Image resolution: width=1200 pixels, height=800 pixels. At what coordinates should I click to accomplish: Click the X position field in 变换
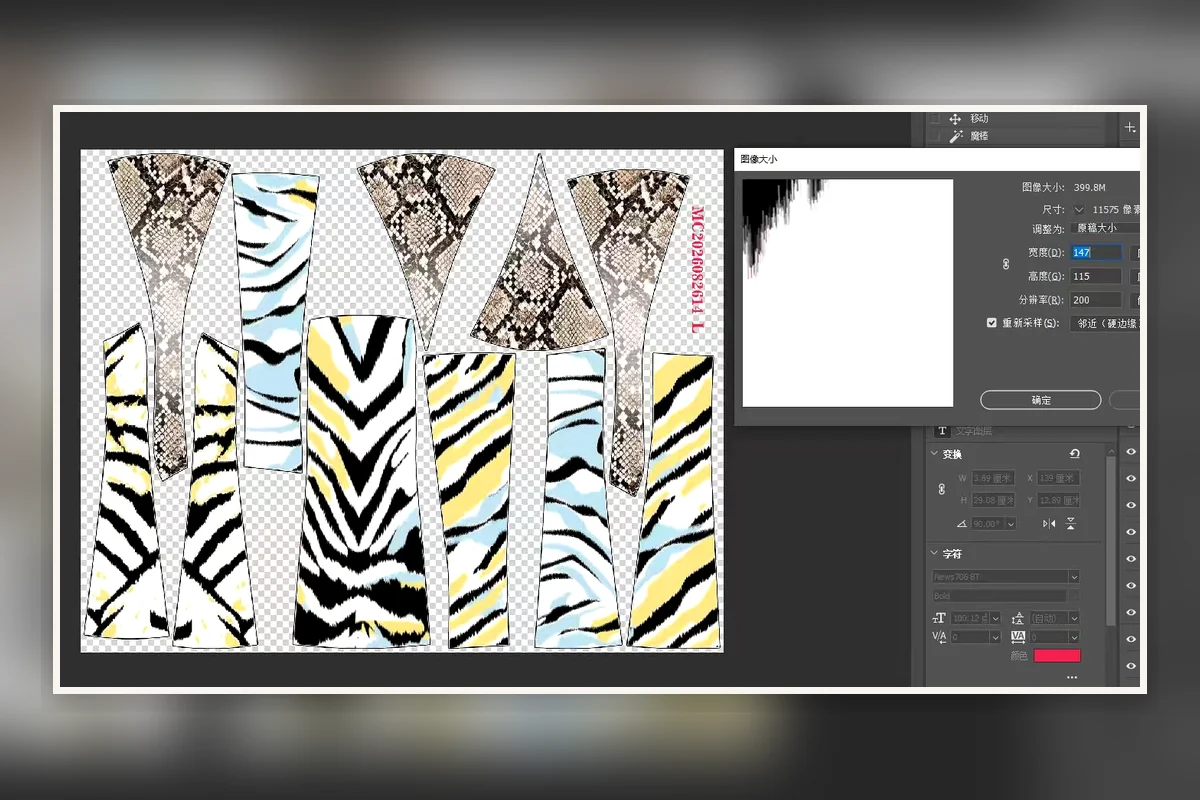1058,478
